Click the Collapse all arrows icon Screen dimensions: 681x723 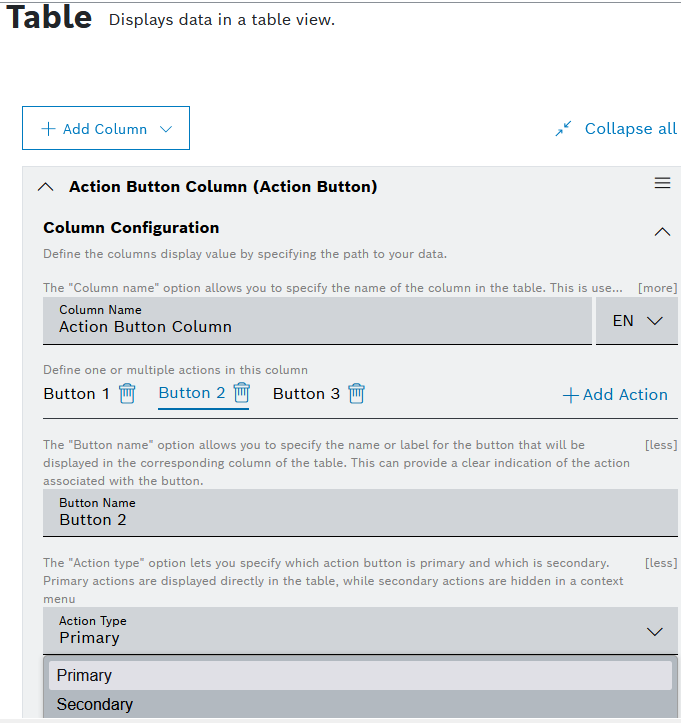pyautogui.click(x=564, y=129)
